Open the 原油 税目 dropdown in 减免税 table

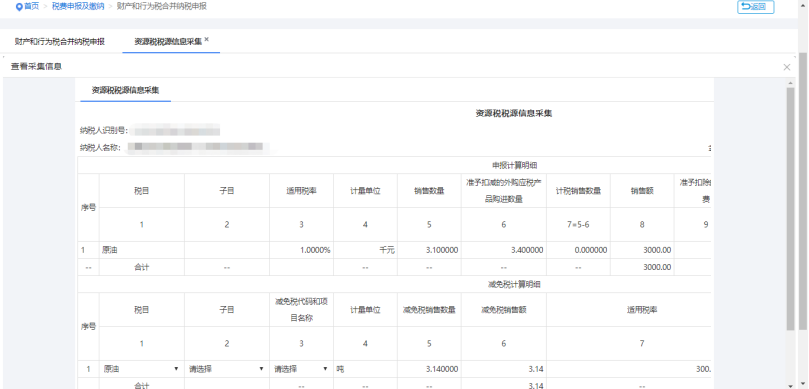pos(141,369)
